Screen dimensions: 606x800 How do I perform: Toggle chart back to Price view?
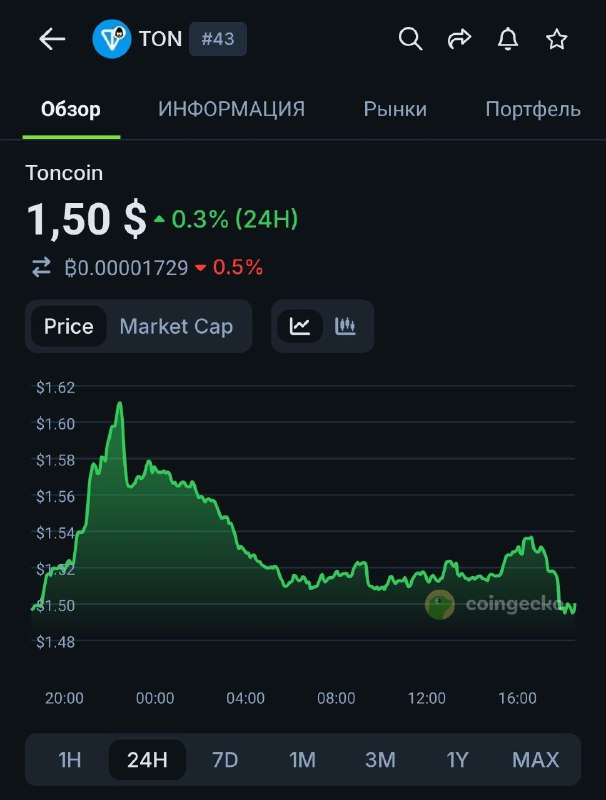pyautogui.click(x=71, y=326)
